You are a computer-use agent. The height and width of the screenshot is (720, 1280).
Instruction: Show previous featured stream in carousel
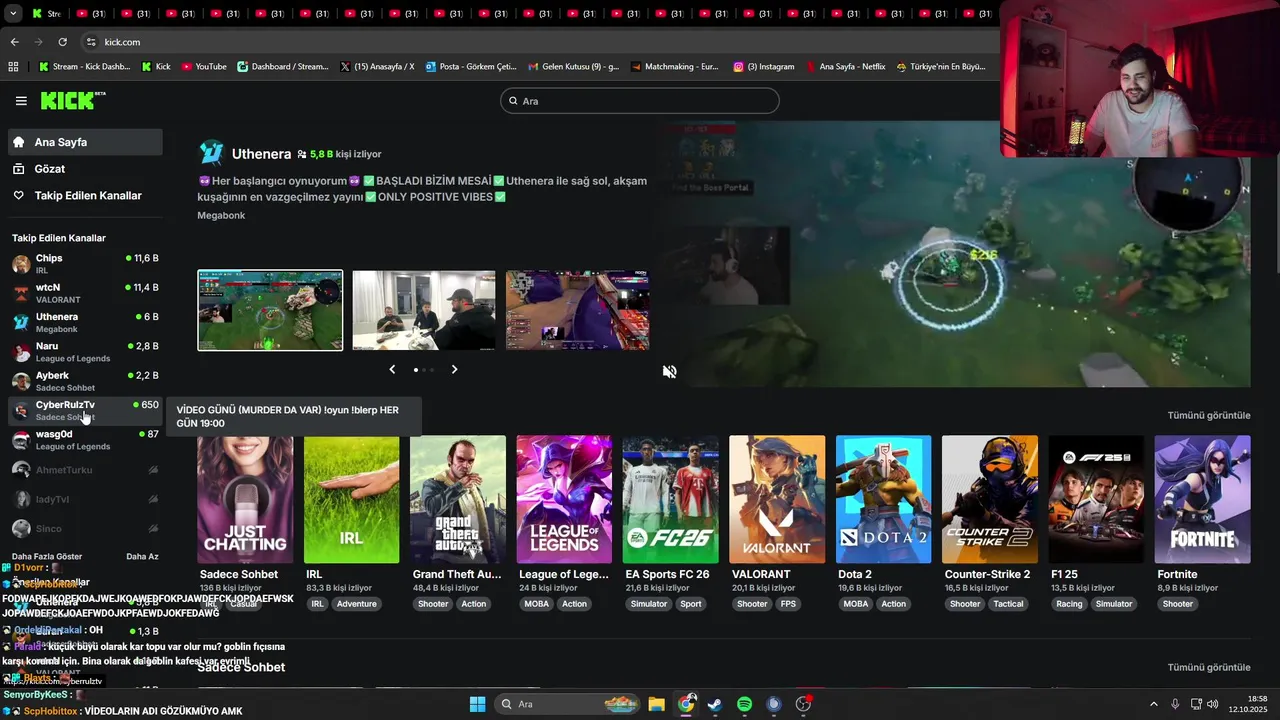(392, 370)
